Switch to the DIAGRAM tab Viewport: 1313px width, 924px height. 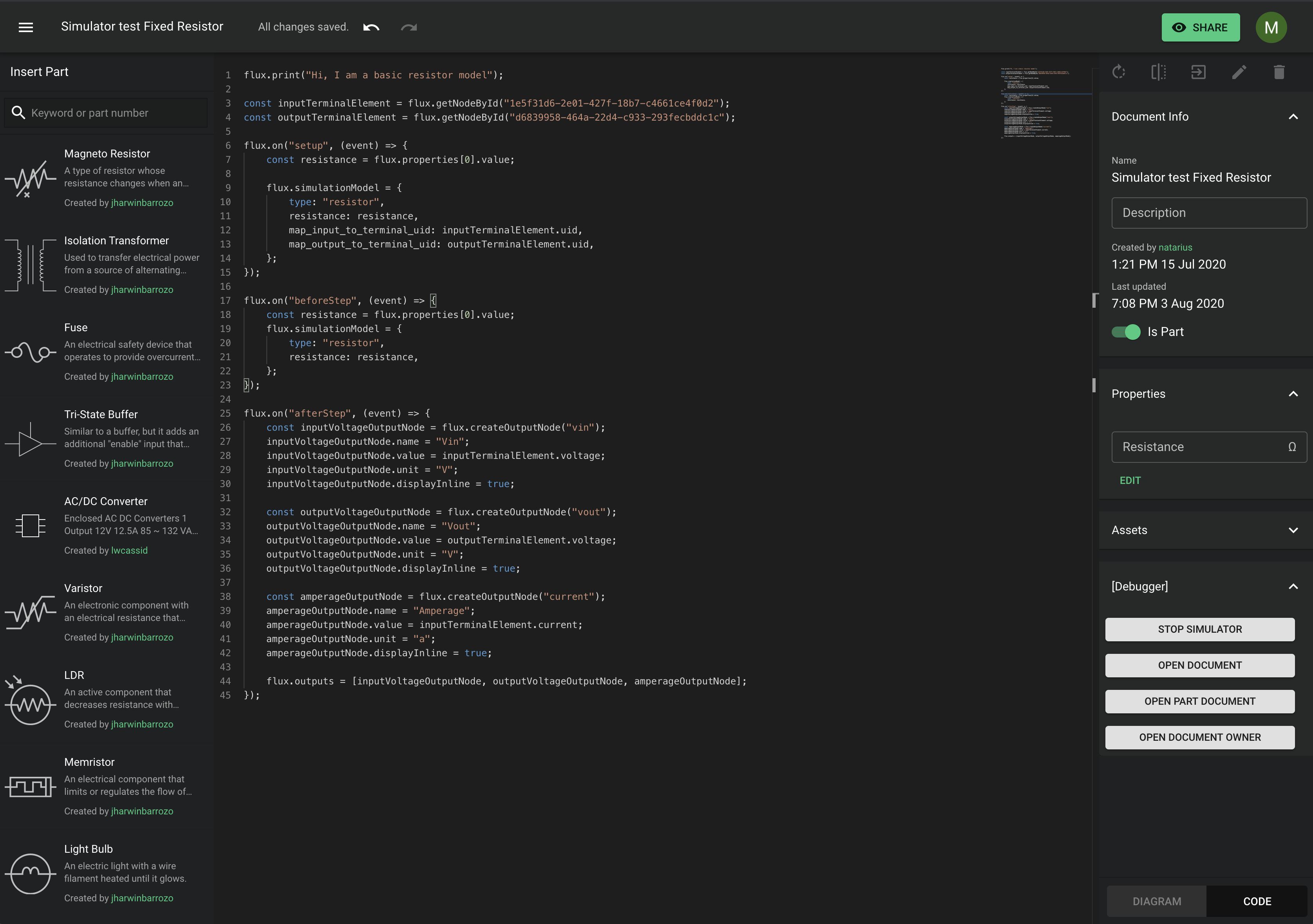point(1156,901)
